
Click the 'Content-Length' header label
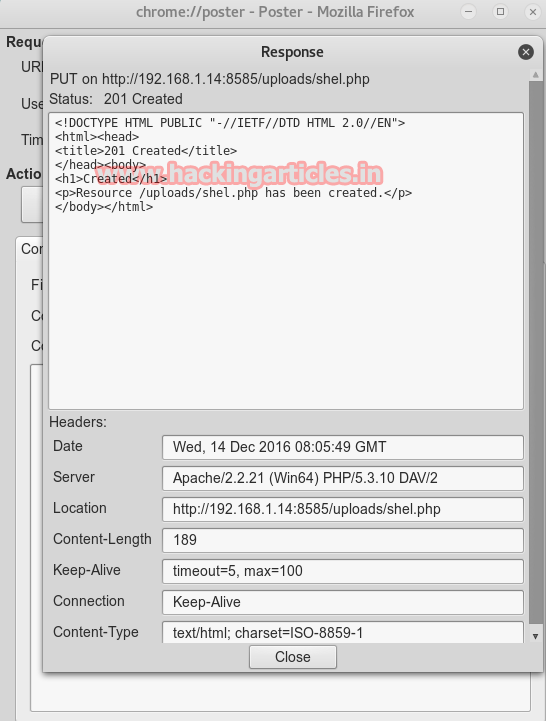[102, 539]
